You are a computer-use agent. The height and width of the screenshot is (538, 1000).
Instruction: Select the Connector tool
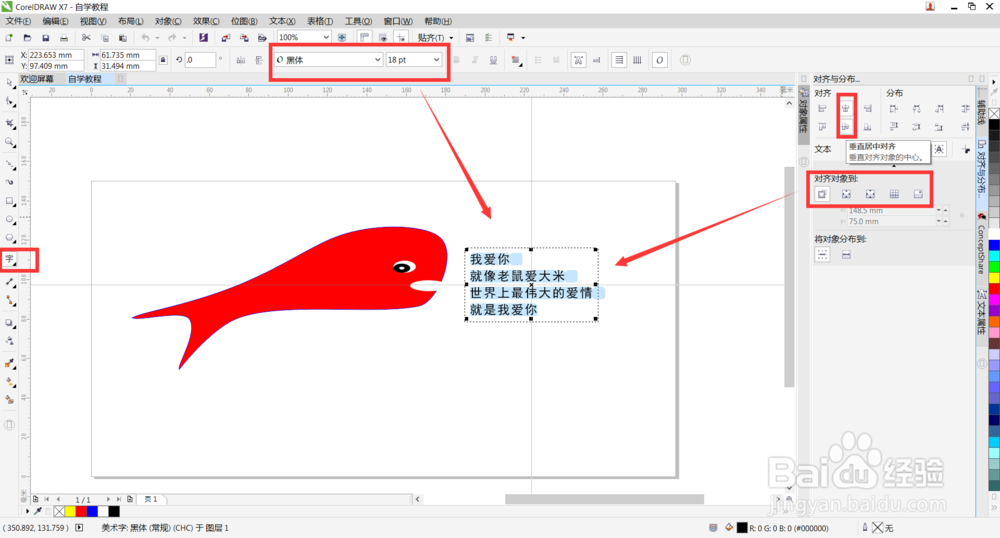(10, 300)
